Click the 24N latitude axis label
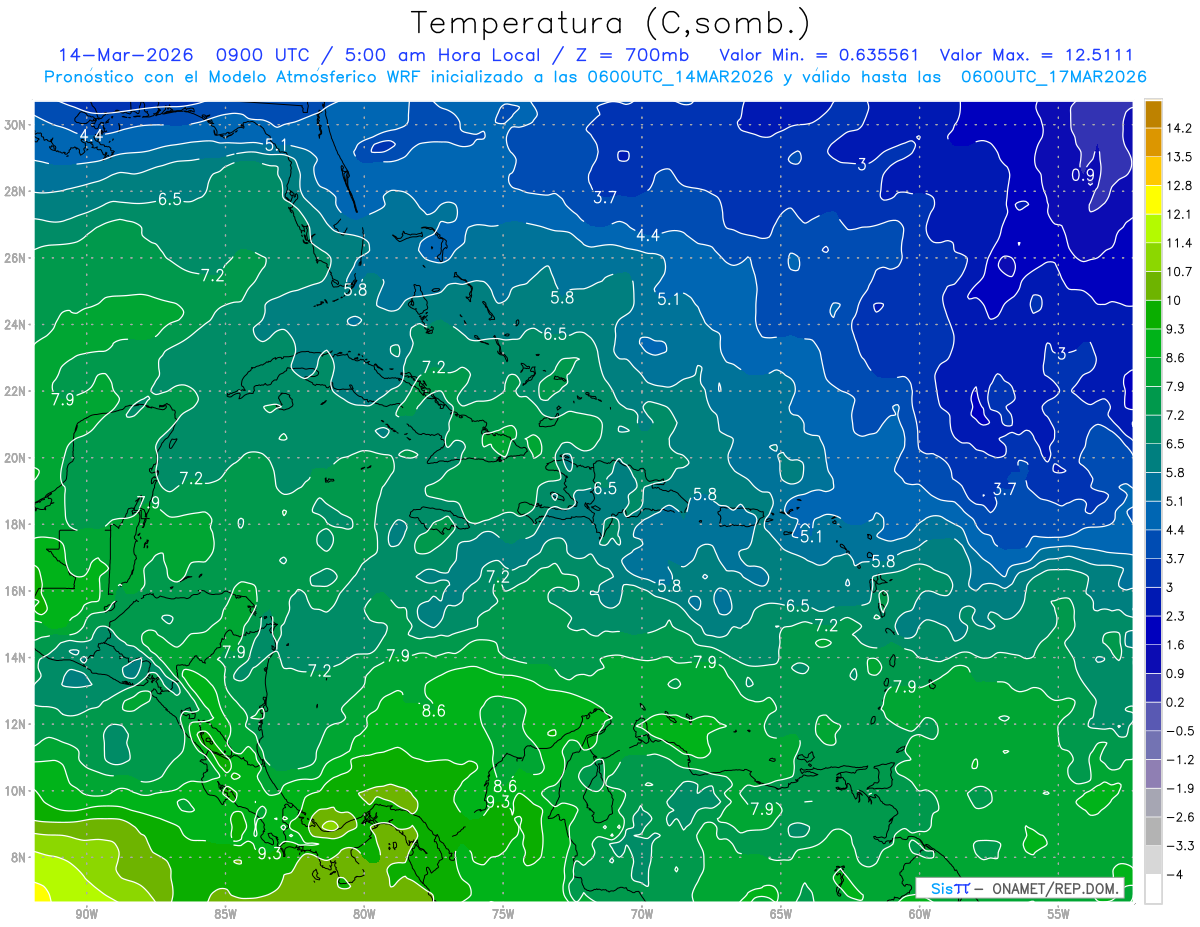 coord(16,325)
